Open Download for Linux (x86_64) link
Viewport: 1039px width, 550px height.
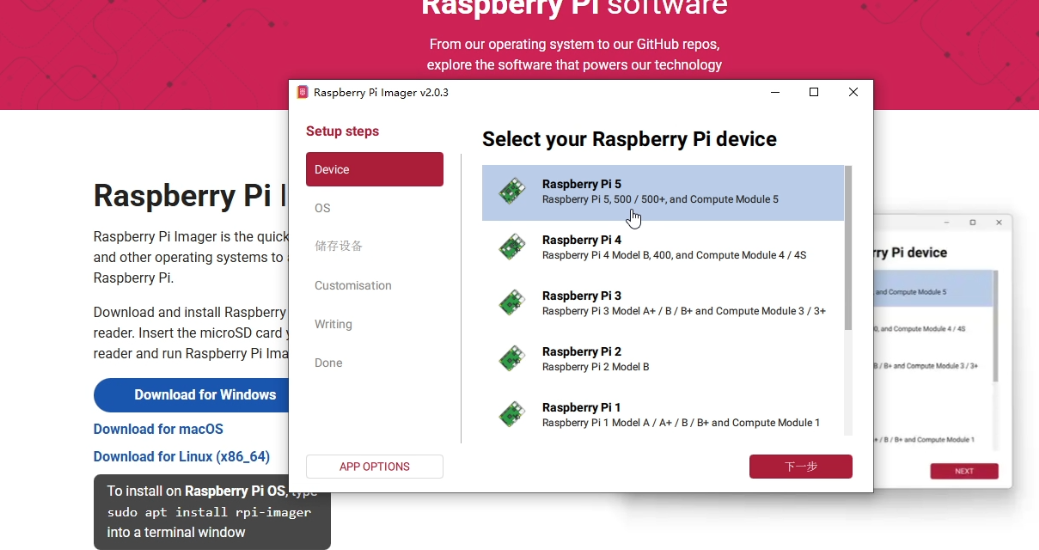(x=182, y=457)
